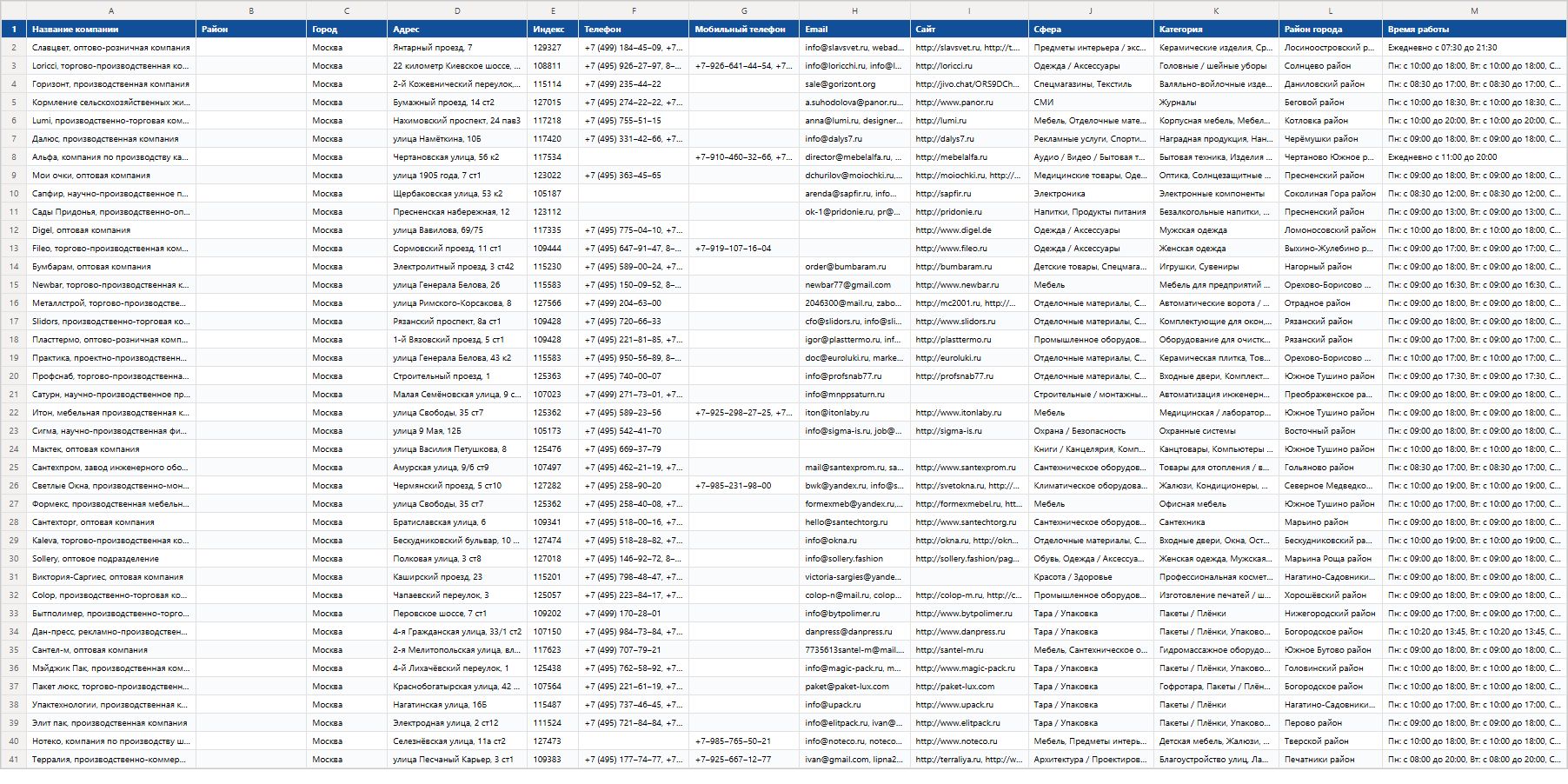Viewport: 1568px width, 784px height.
Task: Click the 'Район' header cell
Action: coord(251,29)
